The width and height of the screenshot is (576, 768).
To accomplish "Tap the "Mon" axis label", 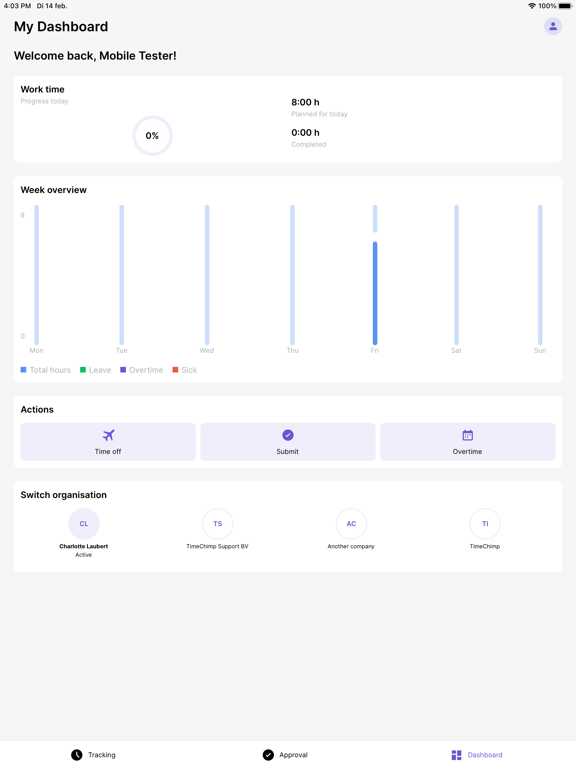I will 37,351.
